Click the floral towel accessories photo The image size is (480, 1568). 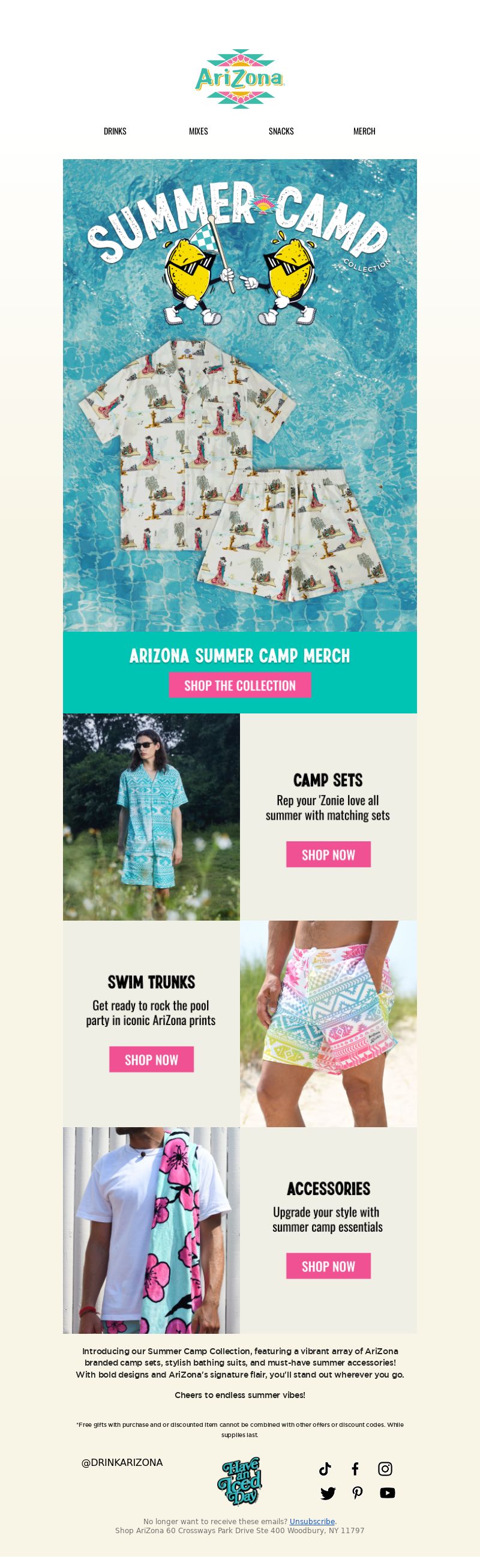click(x=151, y=1230)
